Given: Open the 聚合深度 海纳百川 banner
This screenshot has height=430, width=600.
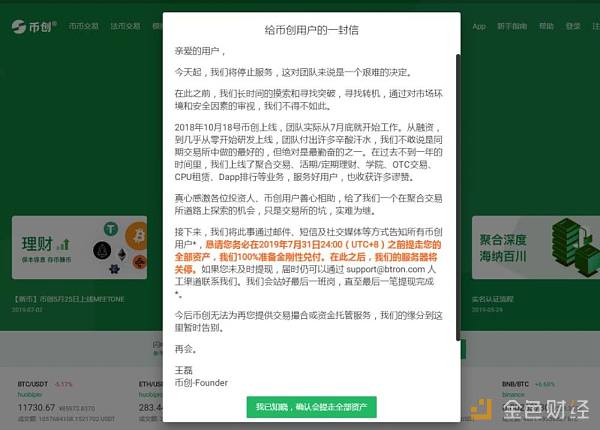Looking at the screenshot, I should coord(536,248).
